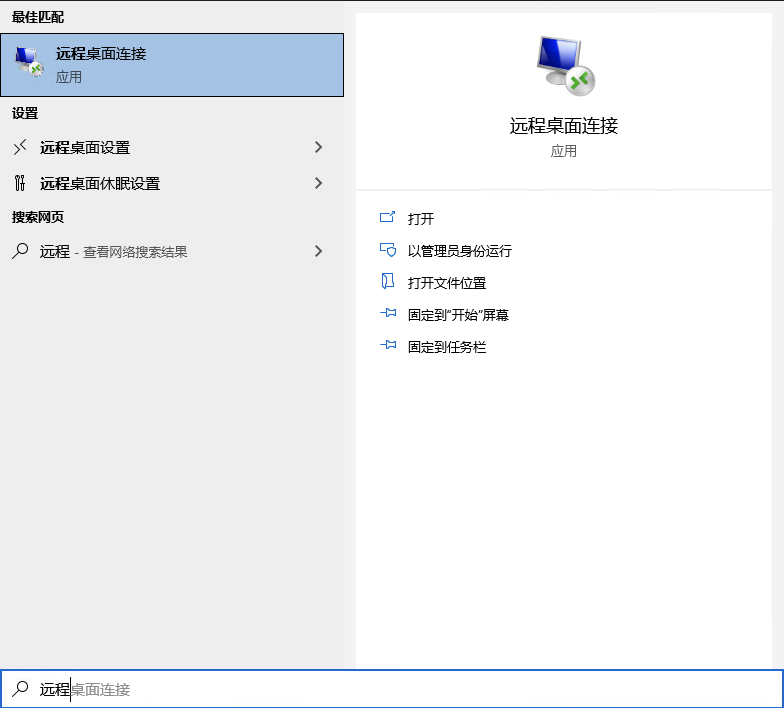
Task: Click the shield icon beside 以管理员身份运行
Action: click(x=388, y=250)
